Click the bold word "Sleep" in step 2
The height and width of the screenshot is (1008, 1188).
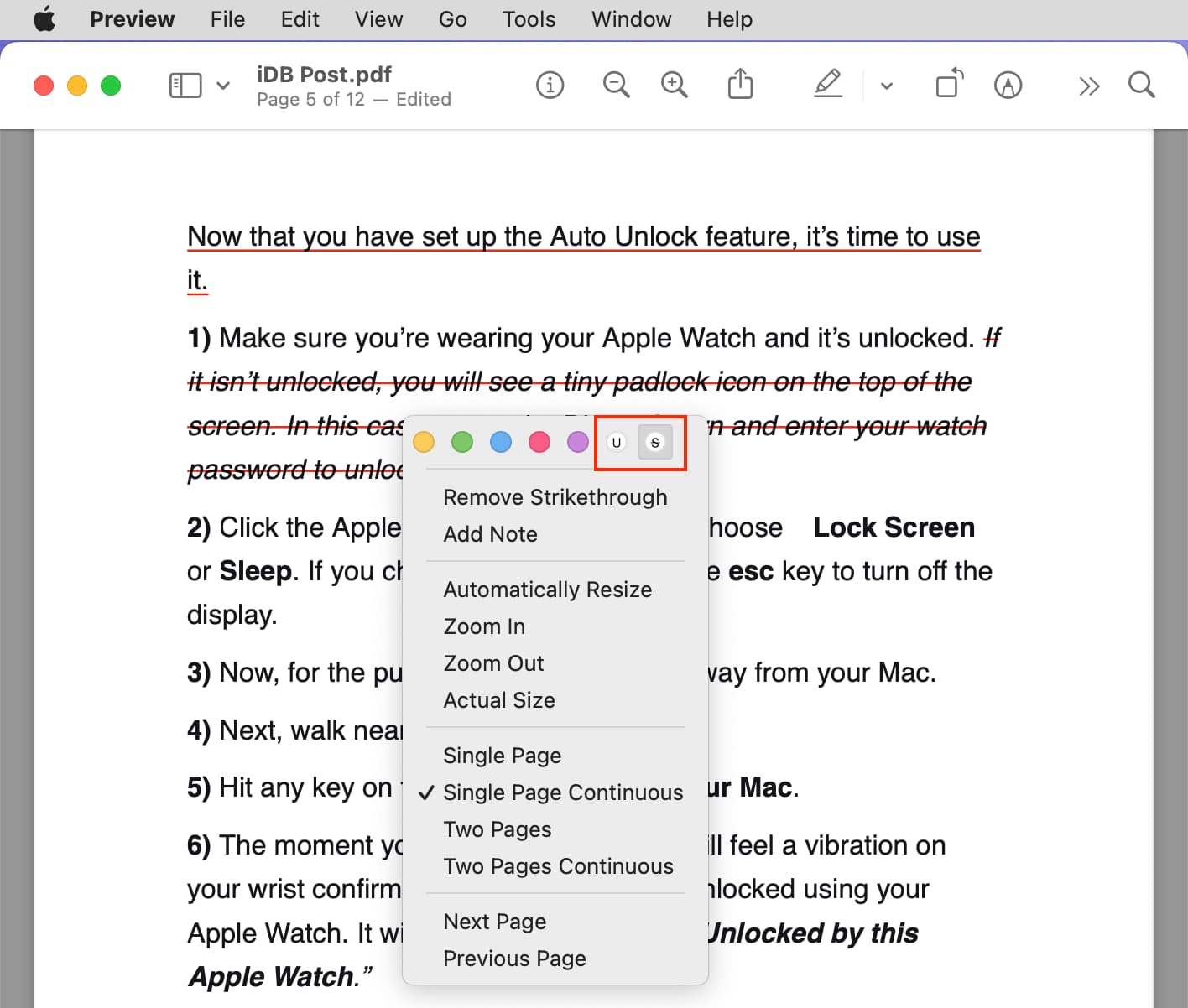pos(255,571)
